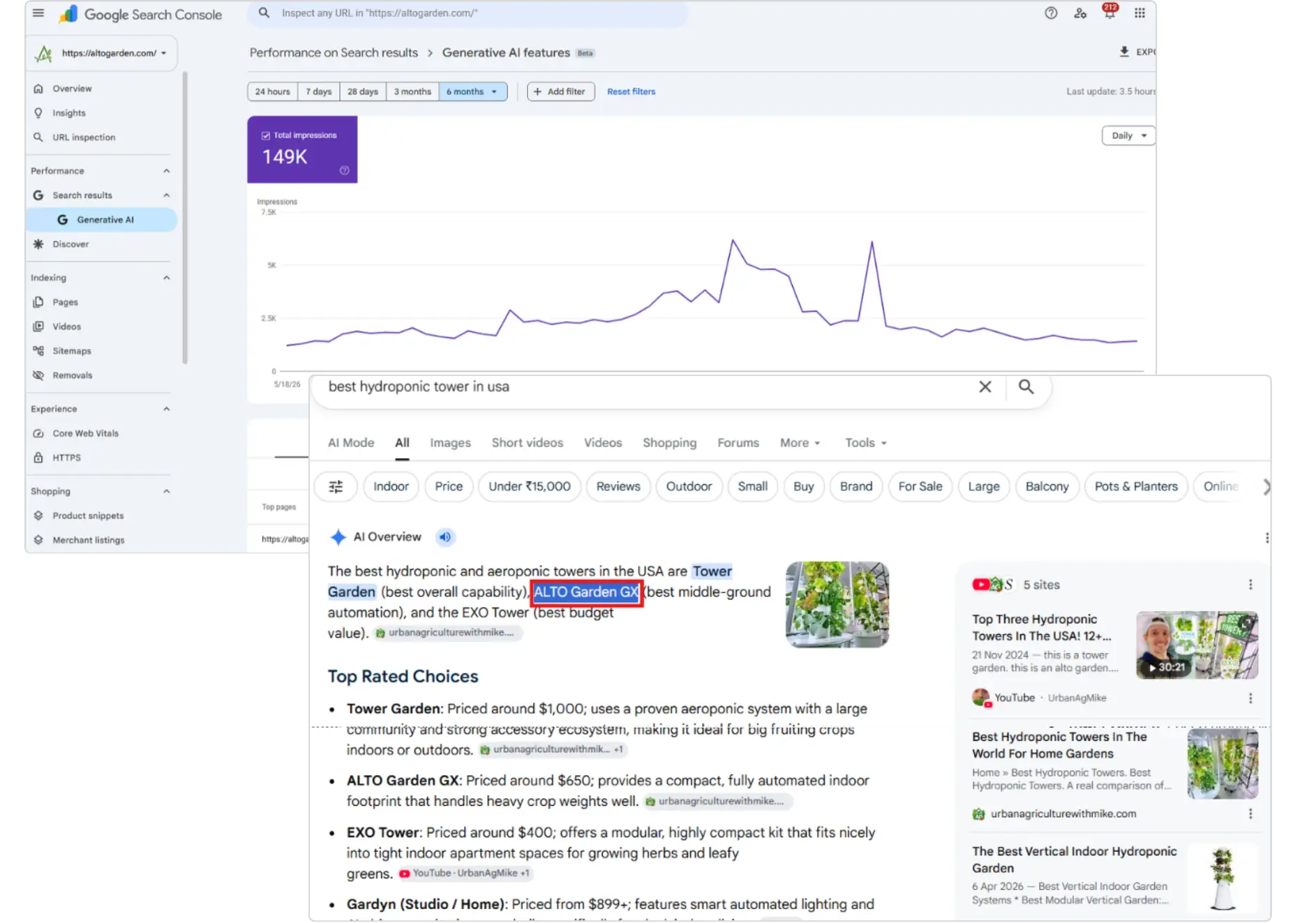Open notifications bell with 212 badge
The height and width of the screenshot is (923, 1316).
tap(1109, 12)
